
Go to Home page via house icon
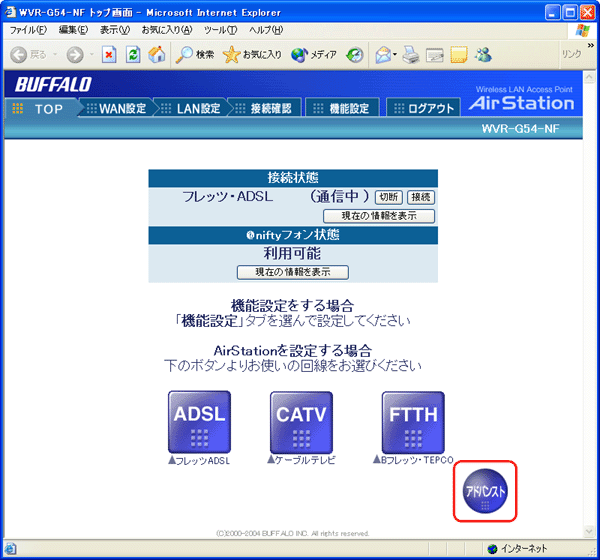click(157, 55)
